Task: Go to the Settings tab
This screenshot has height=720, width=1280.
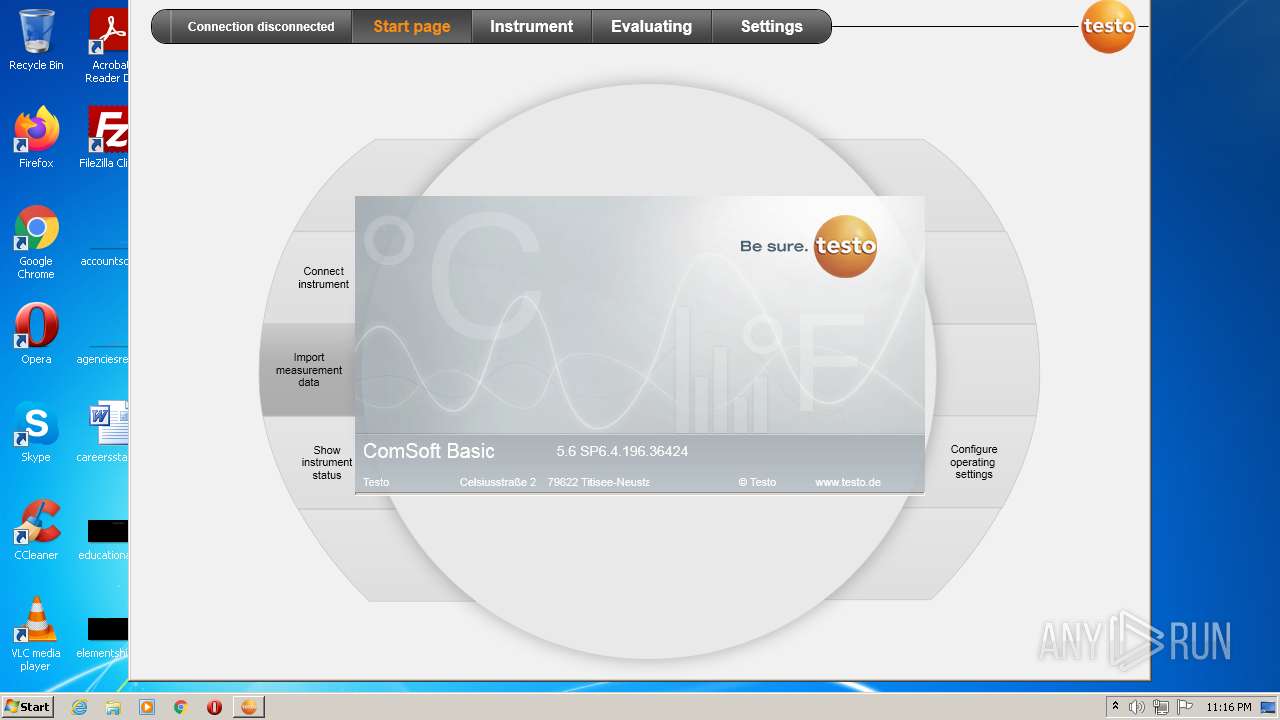Action: [771, 27]
